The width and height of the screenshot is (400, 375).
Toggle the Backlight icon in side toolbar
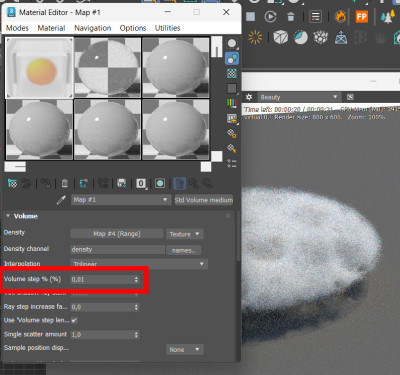[x=232, y=58]
